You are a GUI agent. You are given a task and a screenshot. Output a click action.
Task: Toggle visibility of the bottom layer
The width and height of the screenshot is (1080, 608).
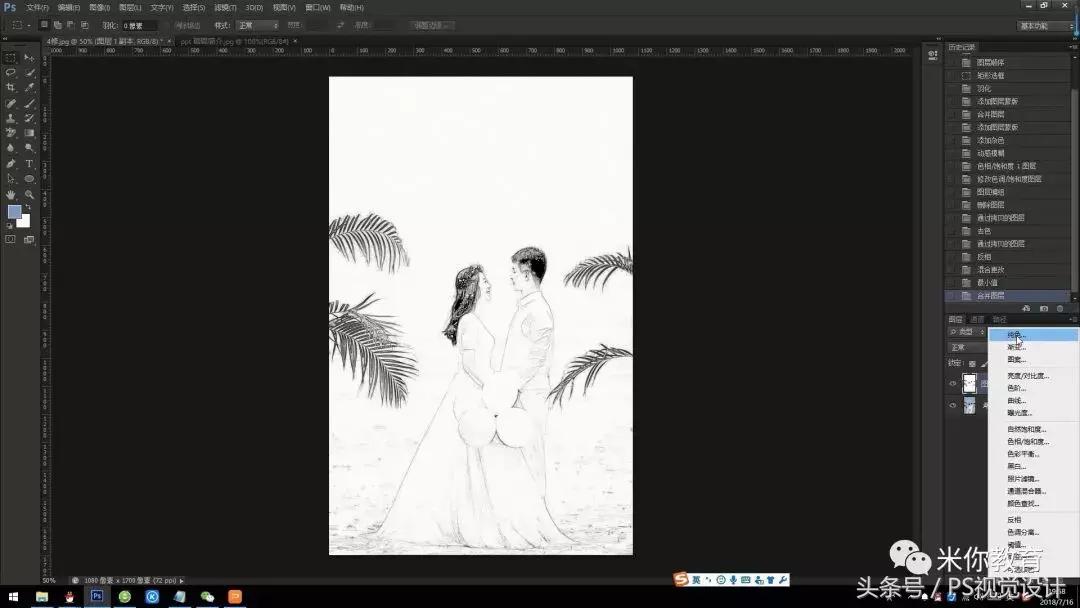tap(952, 404)
